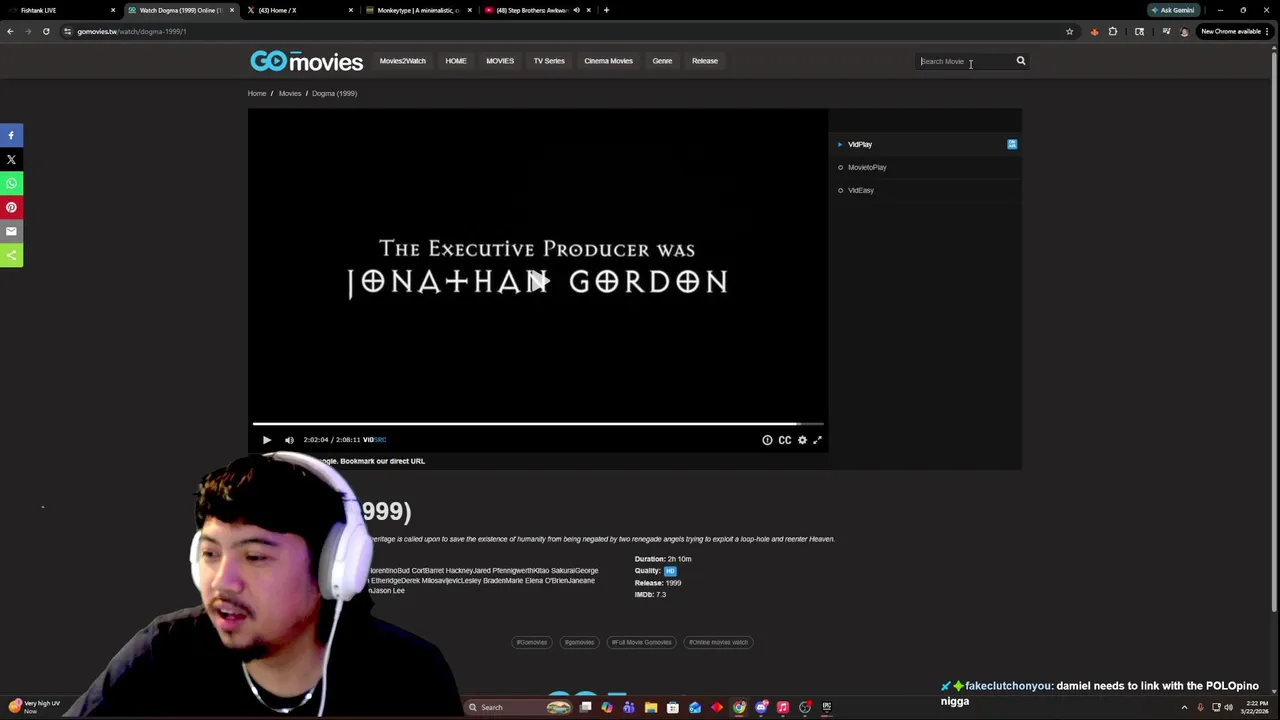Share the page on Pinterest
The width and height of the screenshot is (1280, 720).
point(11,207)
